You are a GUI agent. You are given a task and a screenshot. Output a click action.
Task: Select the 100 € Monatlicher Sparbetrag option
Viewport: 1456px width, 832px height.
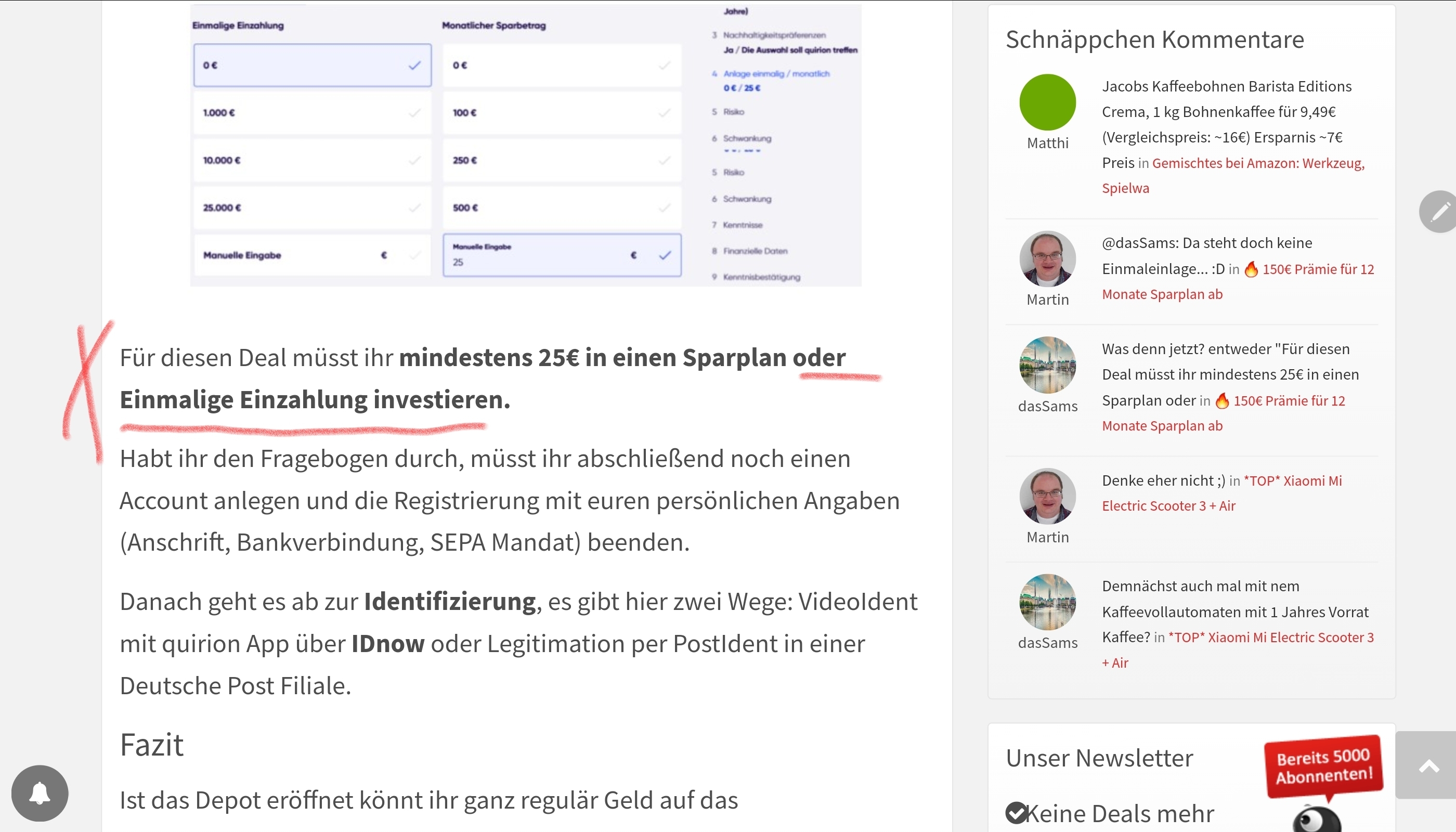coord(561,112)
